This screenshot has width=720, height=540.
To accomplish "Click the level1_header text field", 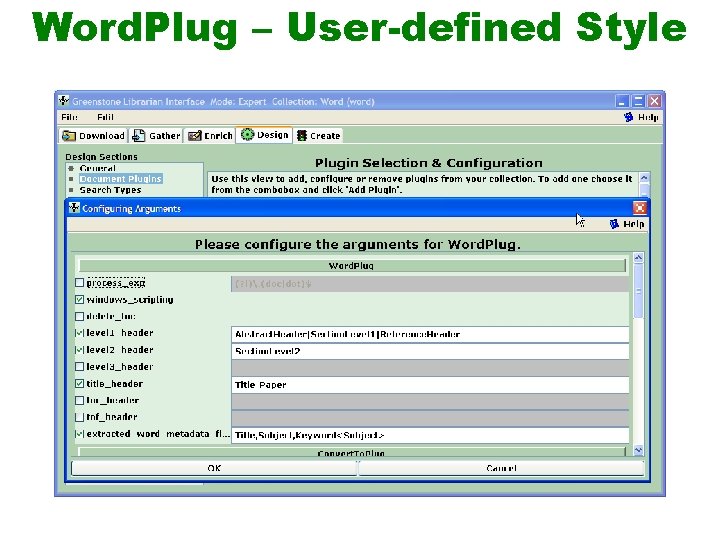I will click(x=430, y=334).
